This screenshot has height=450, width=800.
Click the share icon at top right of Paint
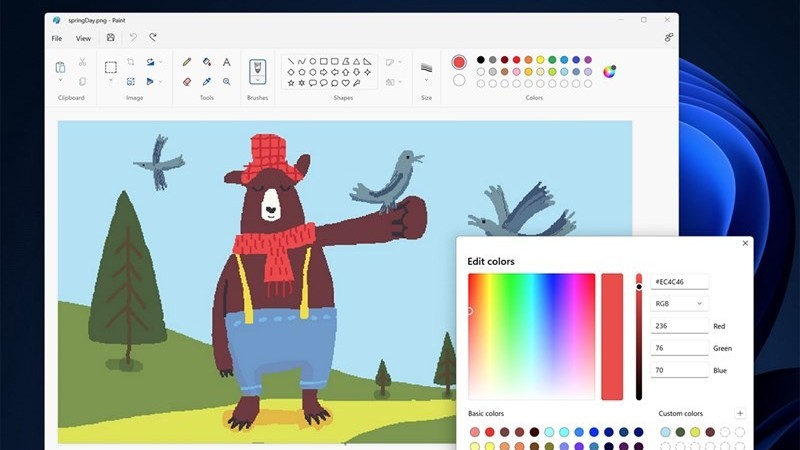668,37
